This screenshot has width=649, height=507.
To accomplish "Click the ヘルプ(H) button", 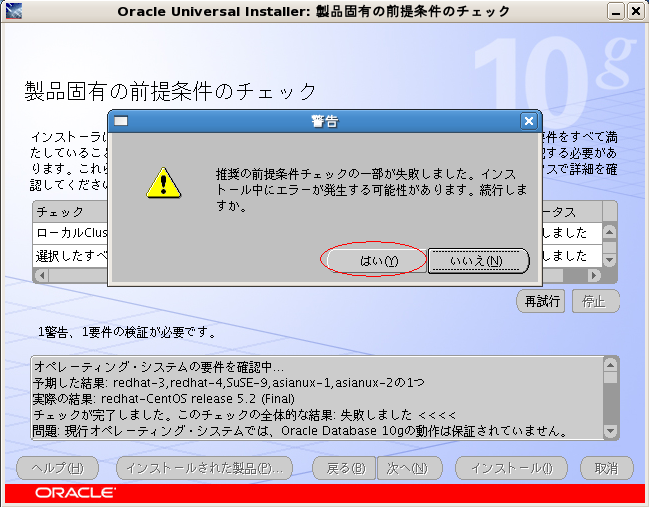I will [x=58, y=468].
